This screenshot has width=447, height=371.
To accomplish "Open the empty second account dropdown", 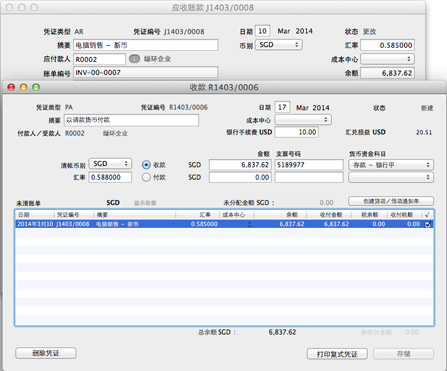I will [391, 177].
